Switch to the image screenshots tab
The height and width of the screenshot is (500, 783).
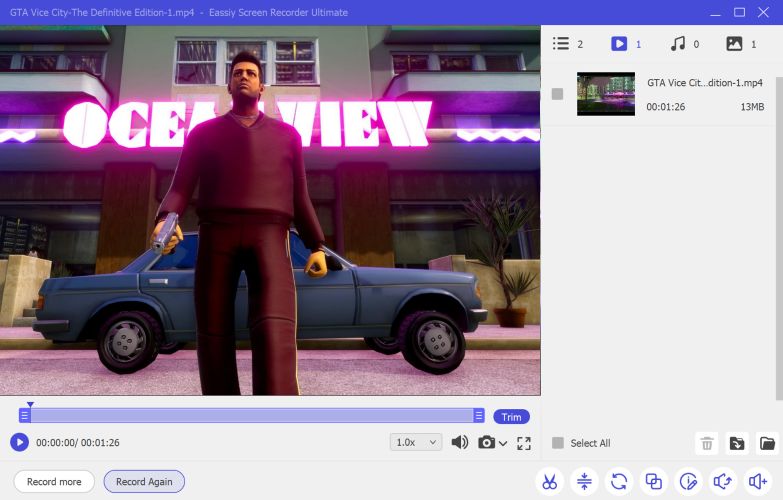[x=741, y=44]
